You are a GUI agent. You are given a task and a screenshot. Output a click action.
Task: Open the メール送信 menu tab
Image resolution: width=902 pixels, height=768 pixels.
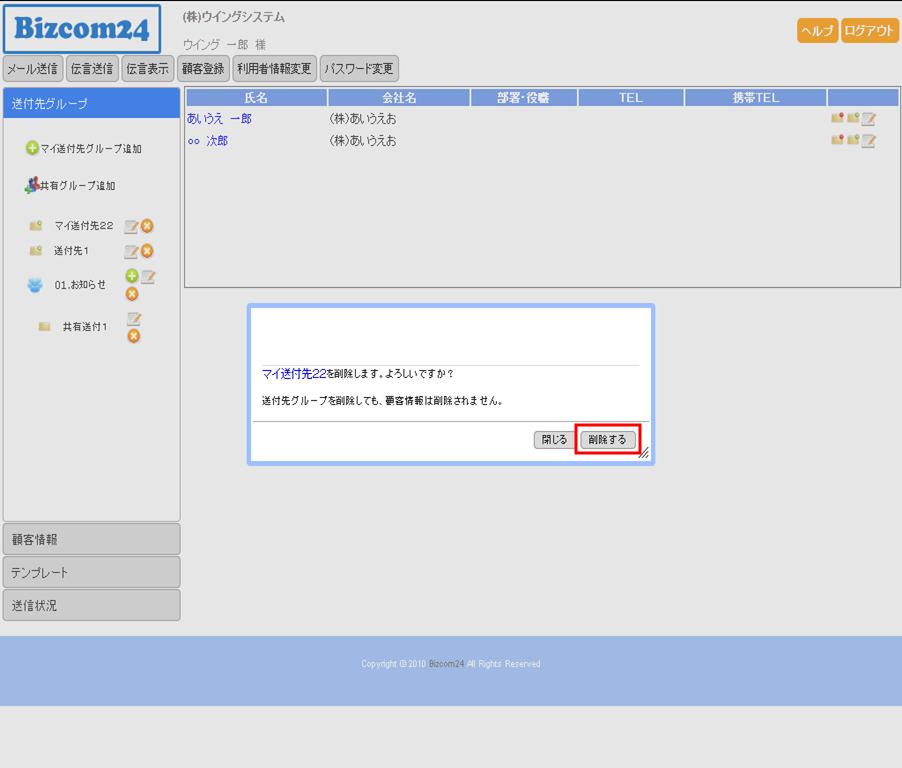click(x=32, y=69)
